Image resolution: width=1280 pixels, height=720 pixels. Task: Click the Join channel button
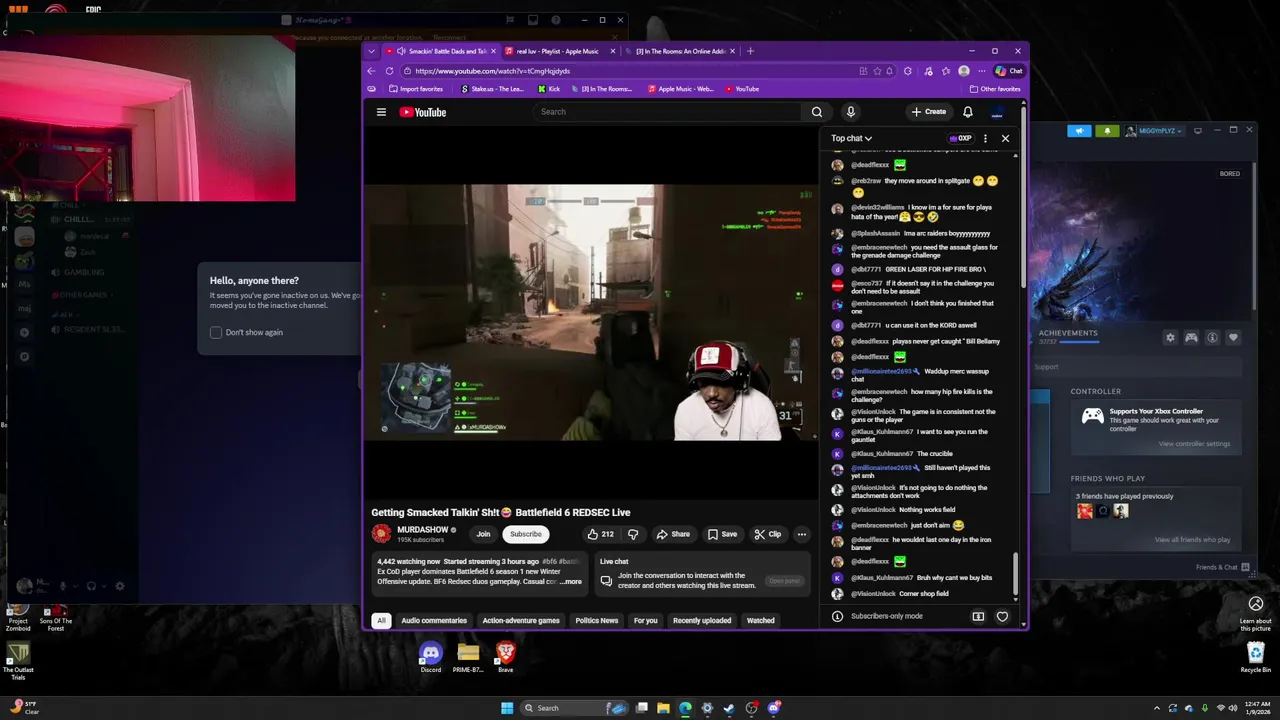483,534
